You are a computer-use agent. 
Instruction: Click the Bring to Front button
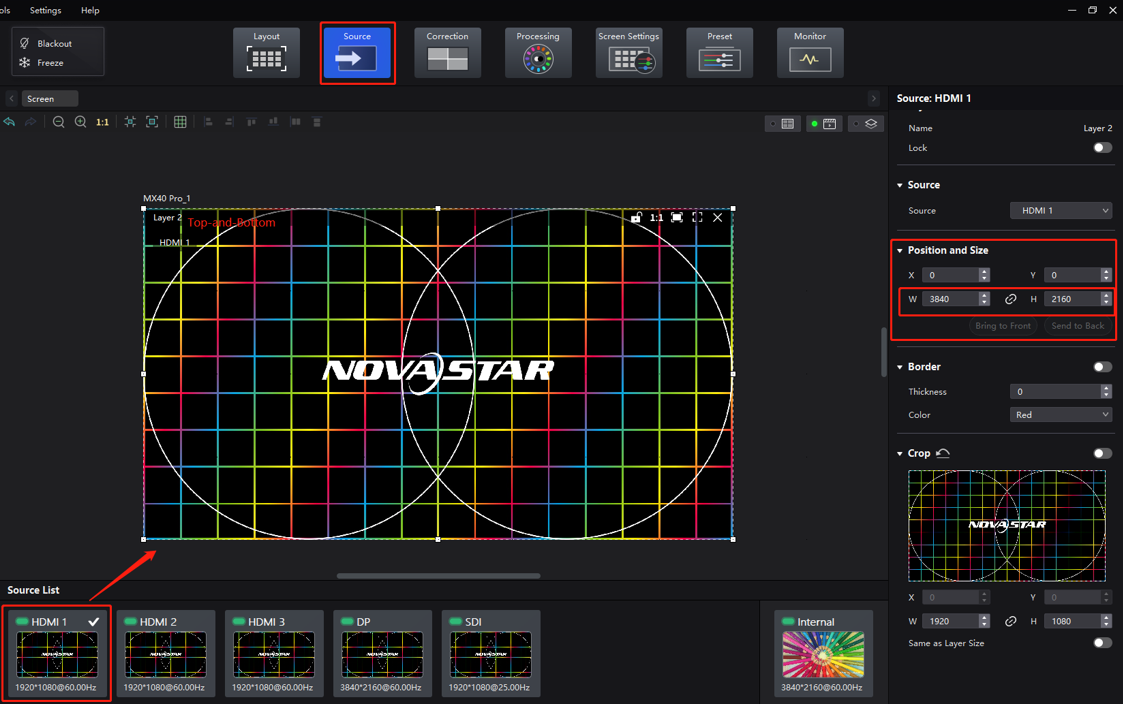(x=1003, y=326)
